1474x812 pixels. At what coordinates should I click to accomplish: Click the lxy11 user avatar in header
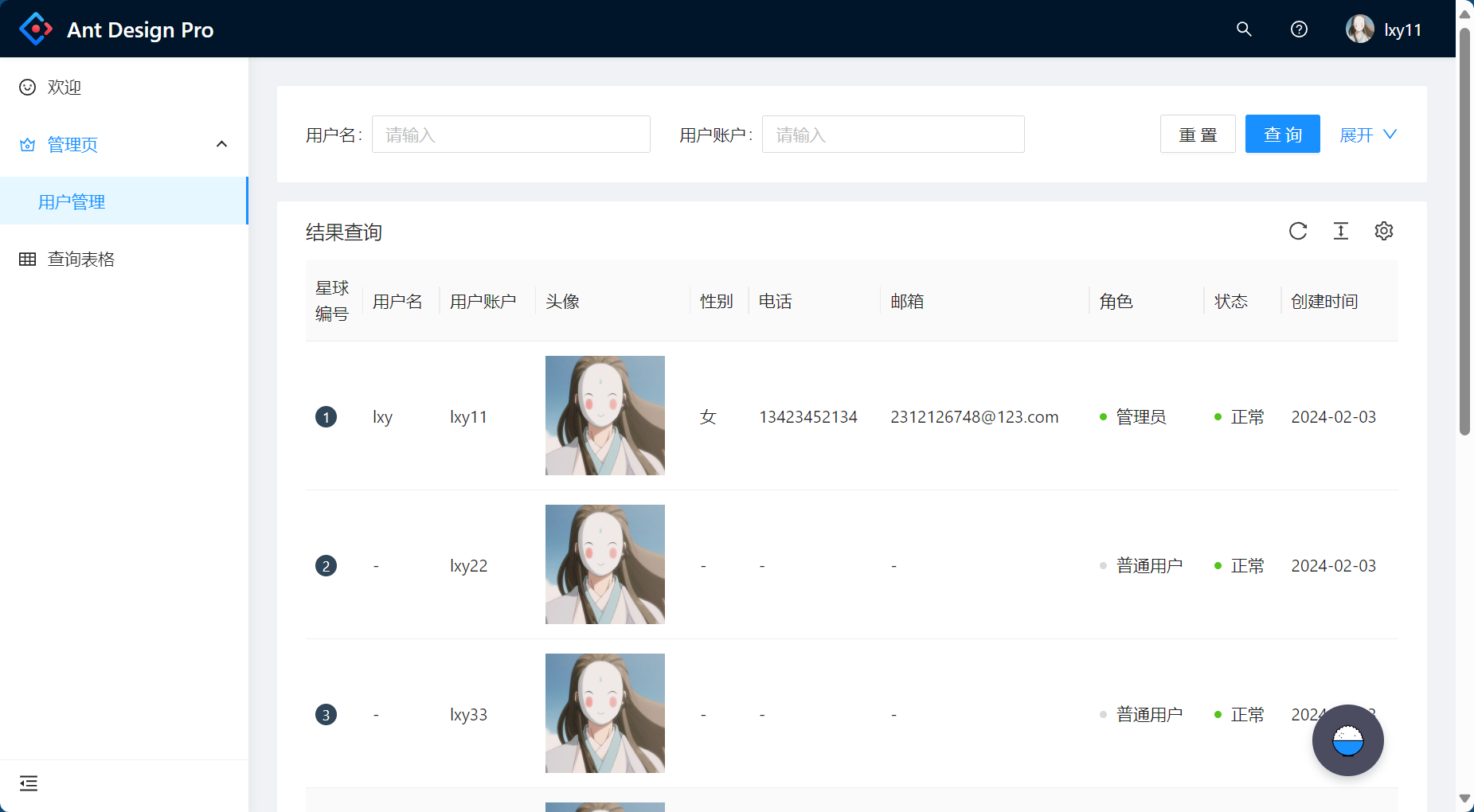click(x=1360, y=29)
